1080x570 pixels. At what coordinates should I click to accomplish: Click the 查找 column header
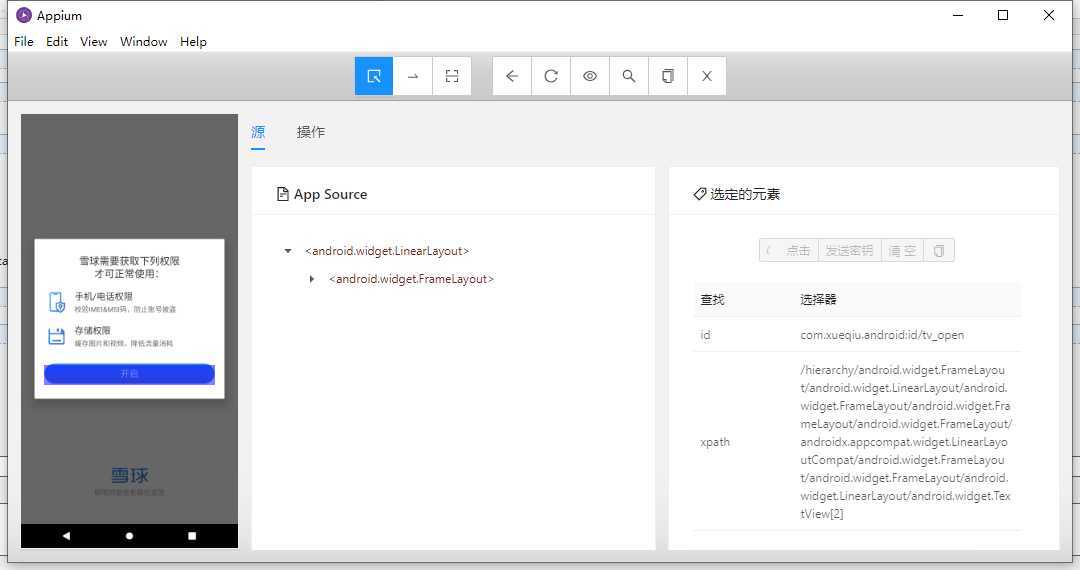[712, 299]
